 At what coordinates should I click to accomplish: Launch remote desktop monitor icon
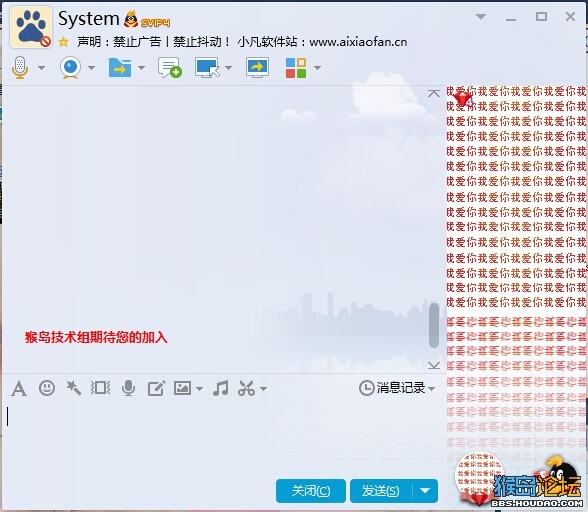point(207,68)
